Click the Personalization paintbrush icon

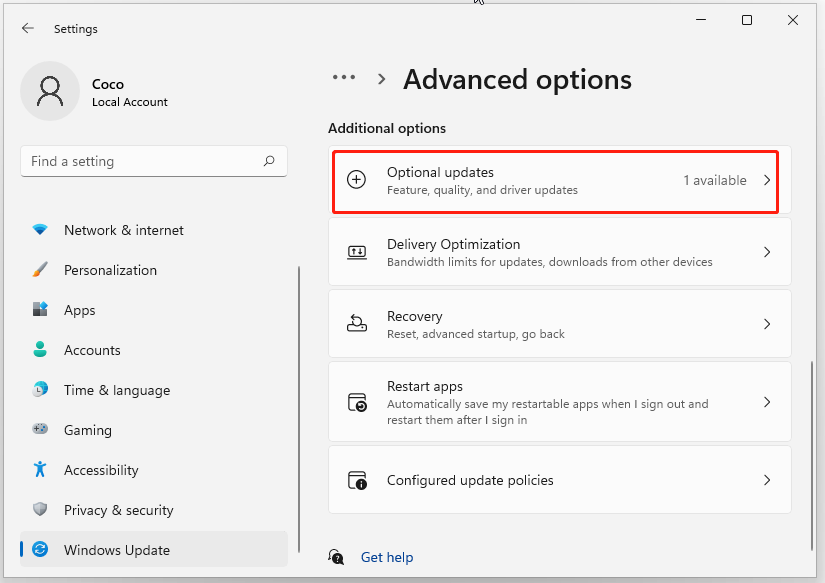[40, 269]
